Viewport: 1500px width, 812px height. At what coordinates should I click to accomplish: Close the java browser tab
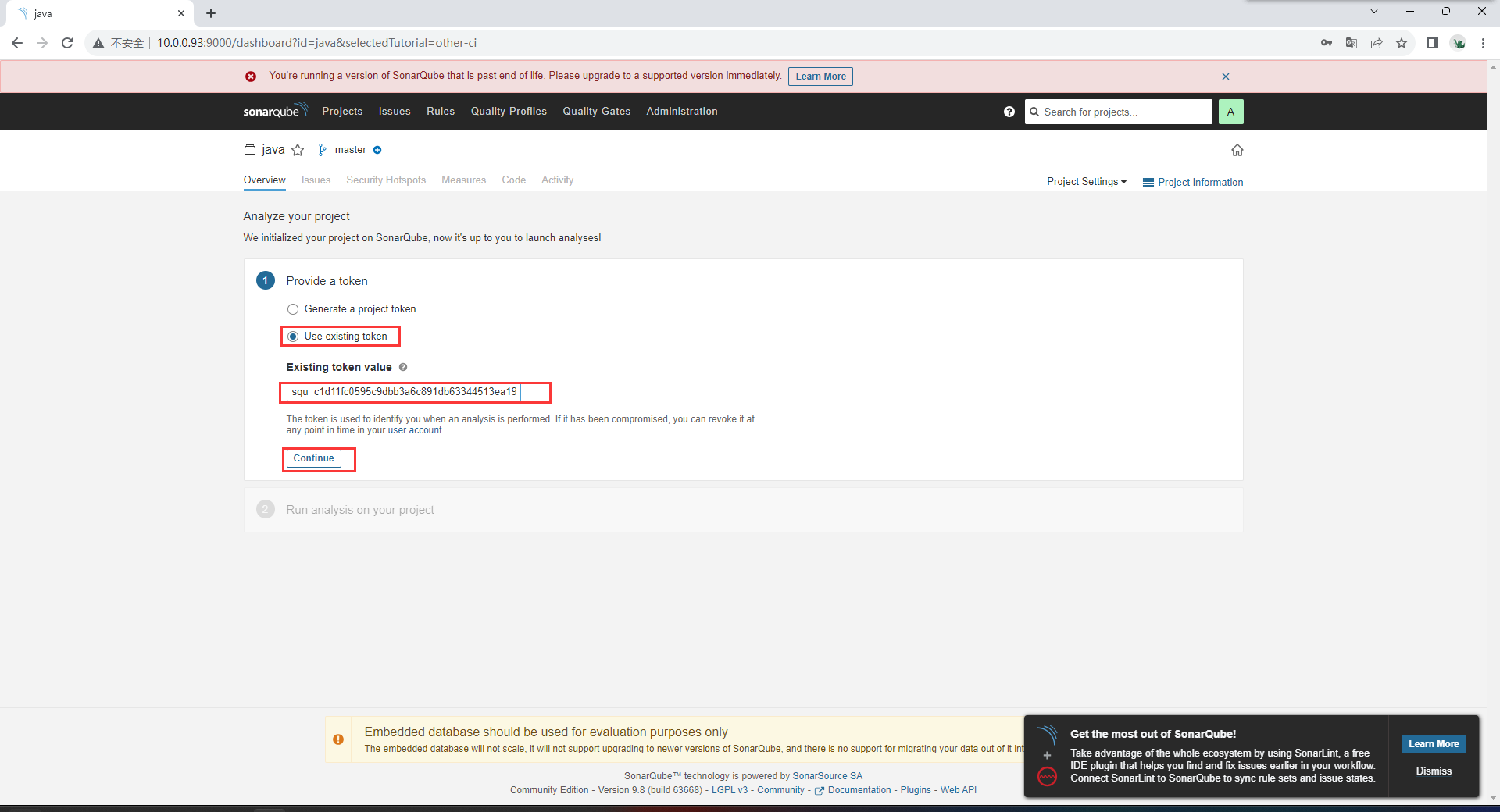click(x=181, y=13)
